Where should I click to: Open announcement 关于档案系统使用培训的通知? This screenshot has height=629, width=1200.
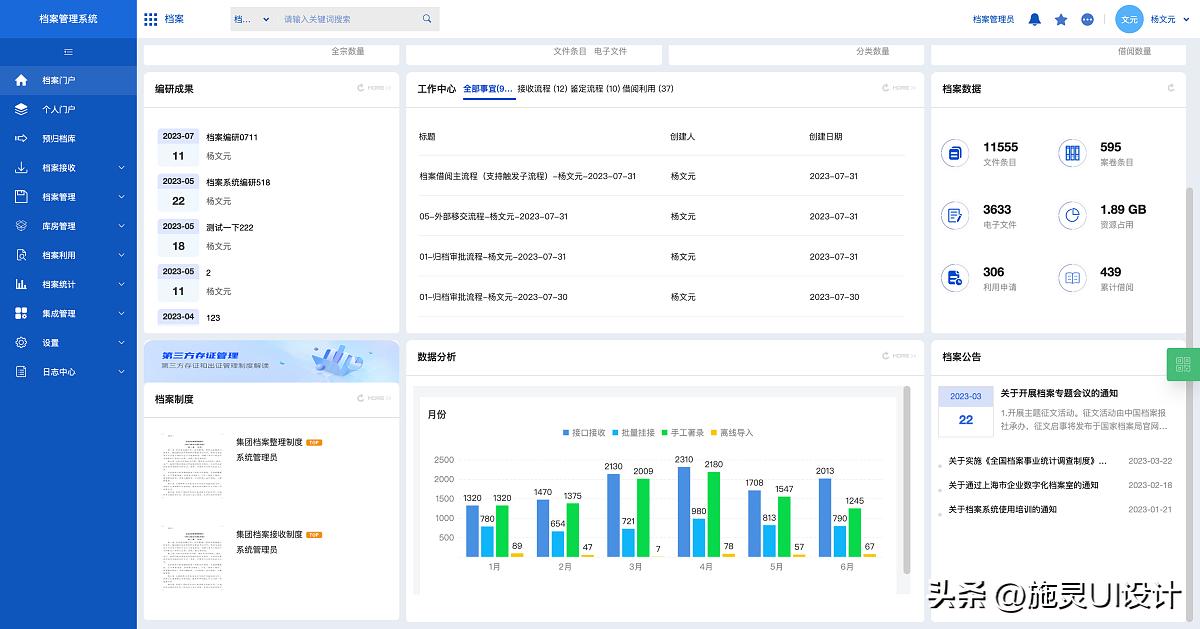(x=1003, y=510)
